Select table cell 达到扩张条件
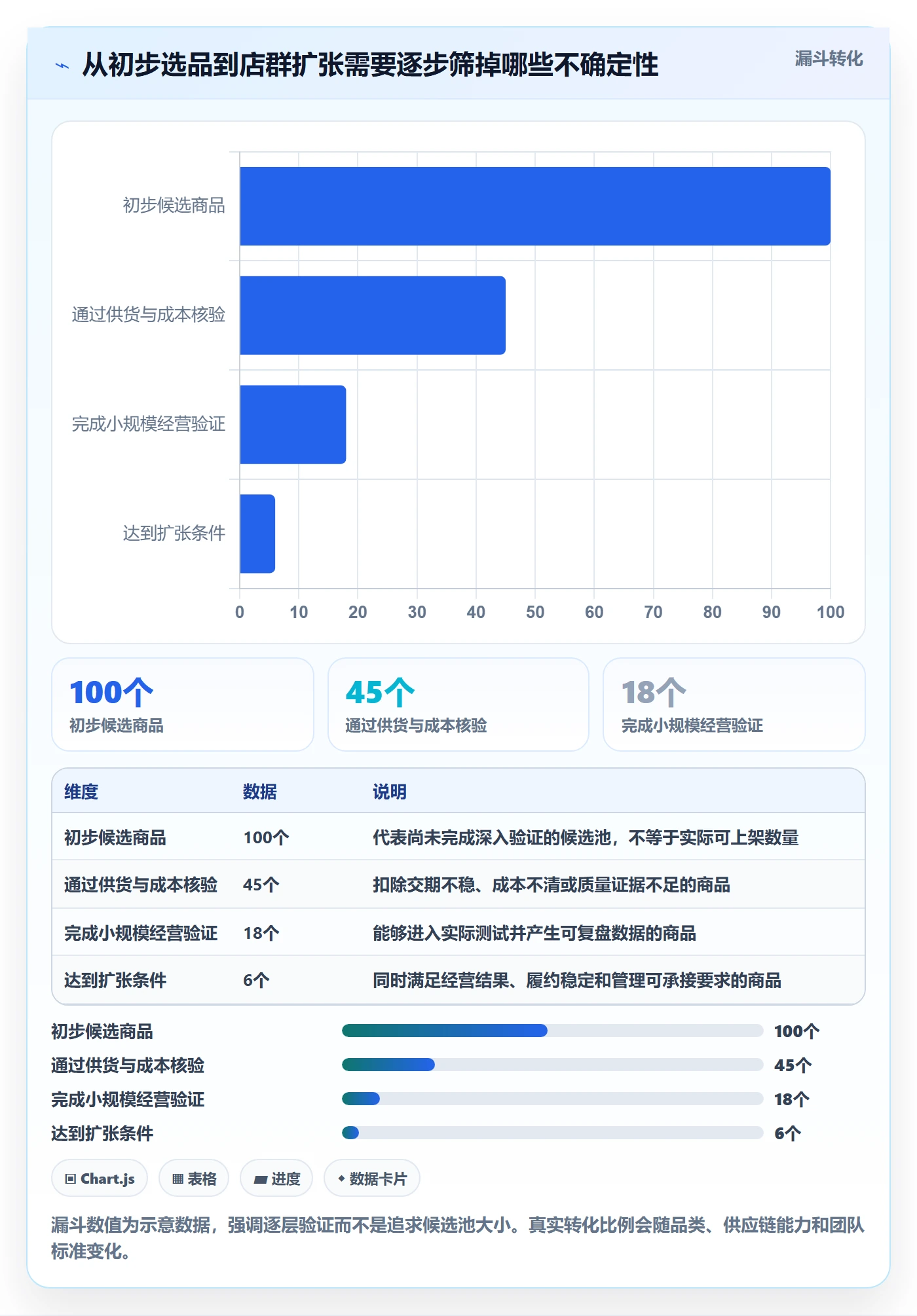The width and height of the screenshot is (917, 1316). click(x=115, y=980)
